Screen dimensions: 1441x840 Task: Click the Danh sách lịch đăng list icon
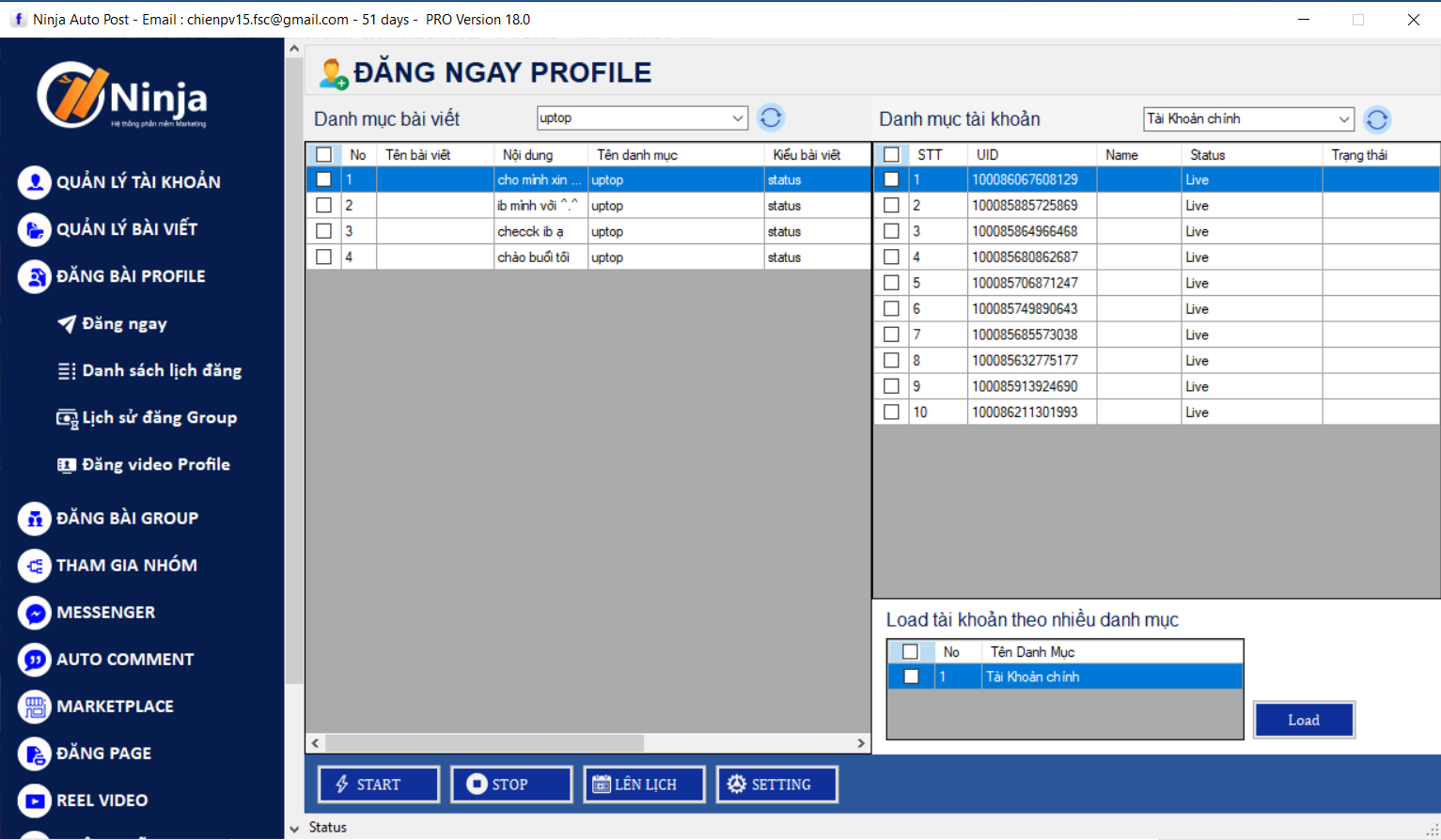pyautogui.click(x=67, y=371)
